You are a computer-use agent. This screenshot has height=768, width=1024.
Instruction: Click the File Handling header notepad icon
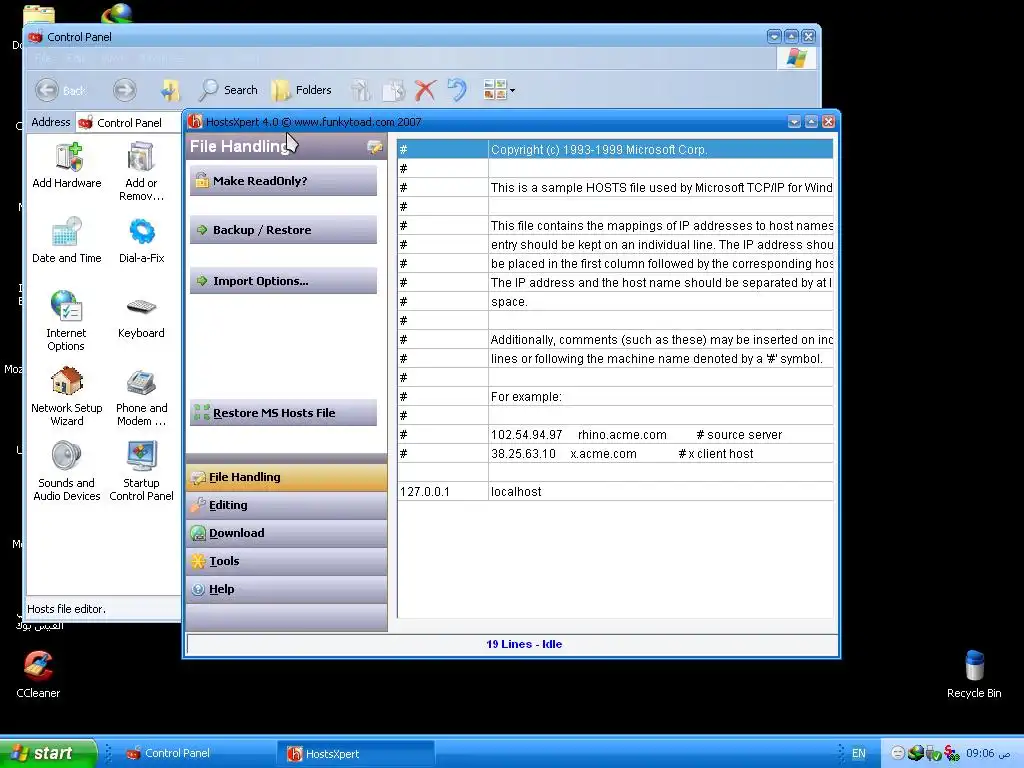pos(374,147)
